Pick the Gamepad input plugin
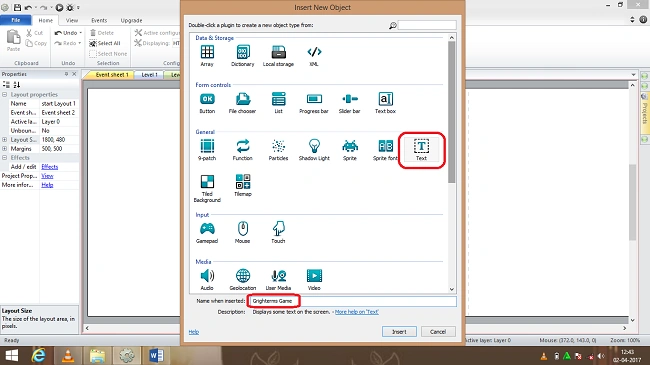This screenshot has height=365, width=650. (207, 232)
